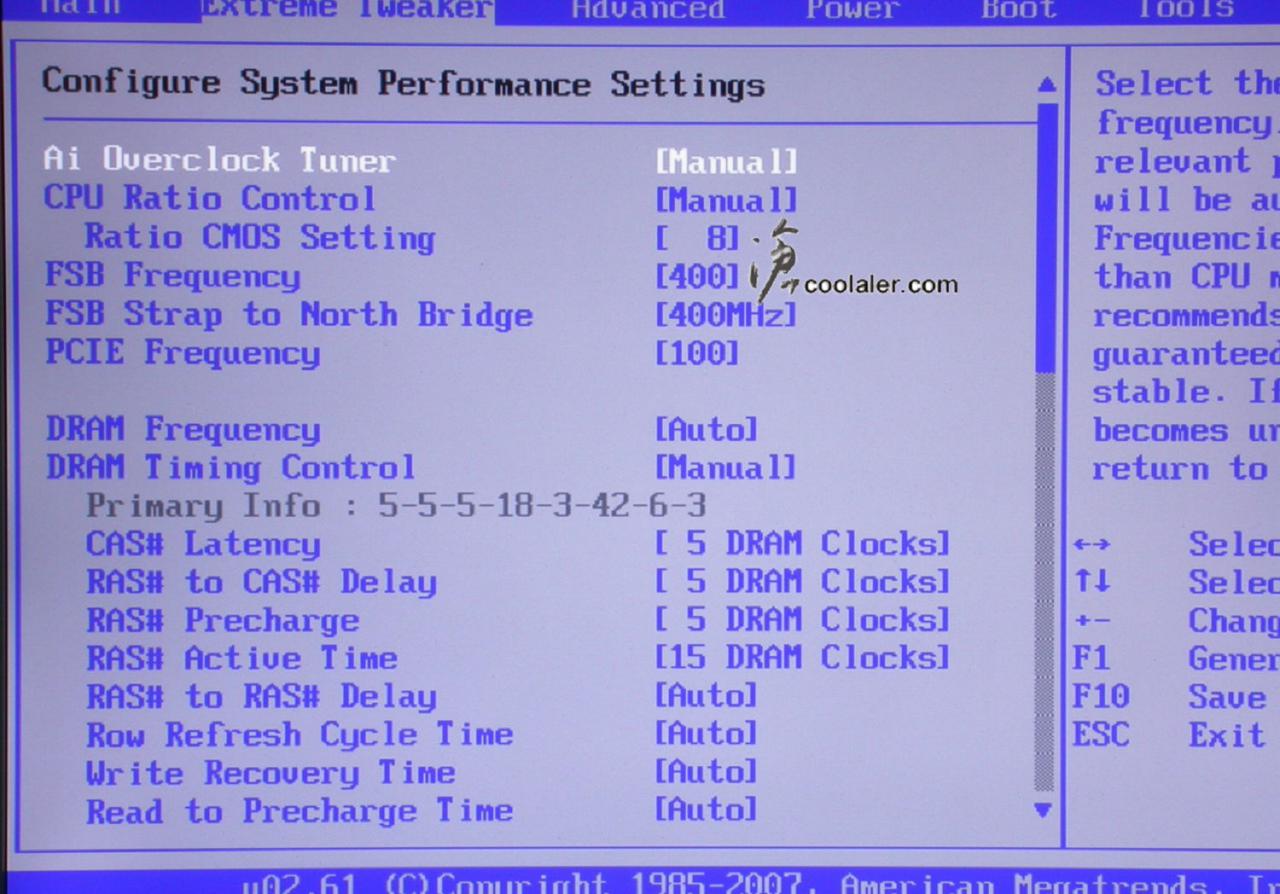The width and height of the screenshot is (1280, 894).
Task: Select the RAS# Precharge label
Action: tap(222, 620)
